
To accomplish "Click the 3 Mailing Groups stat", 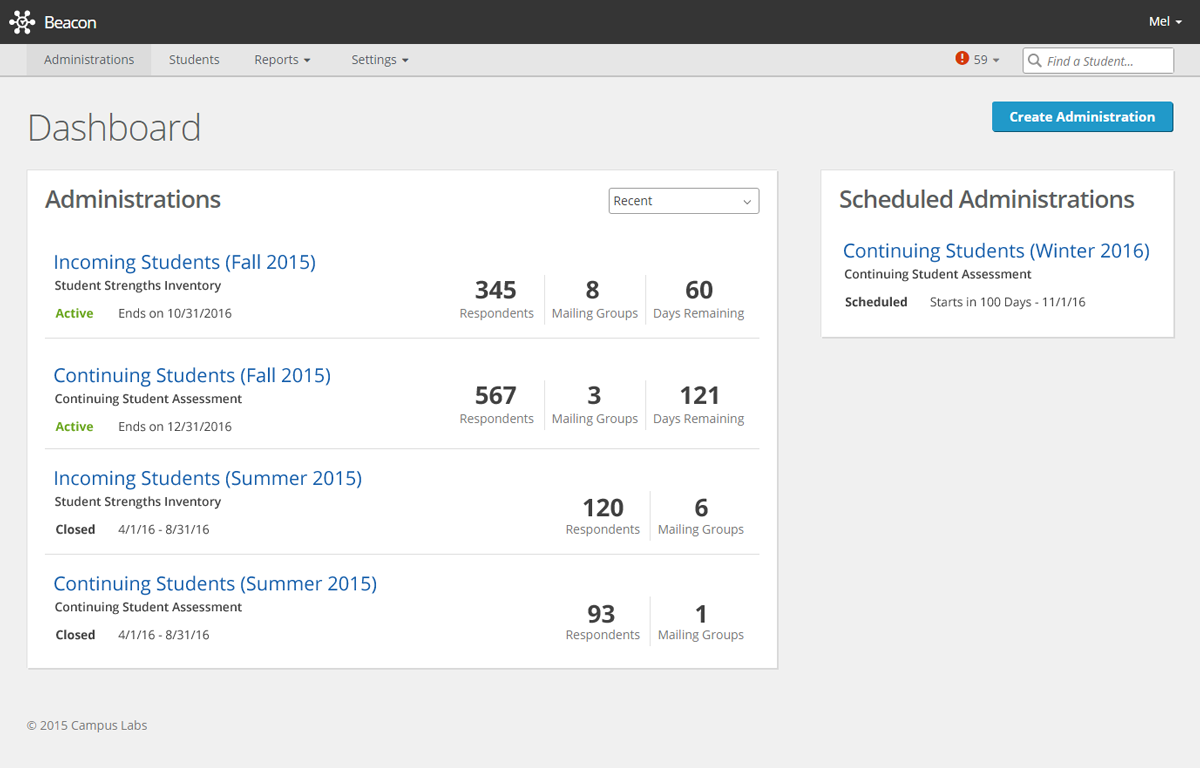I will click(594, 404).
